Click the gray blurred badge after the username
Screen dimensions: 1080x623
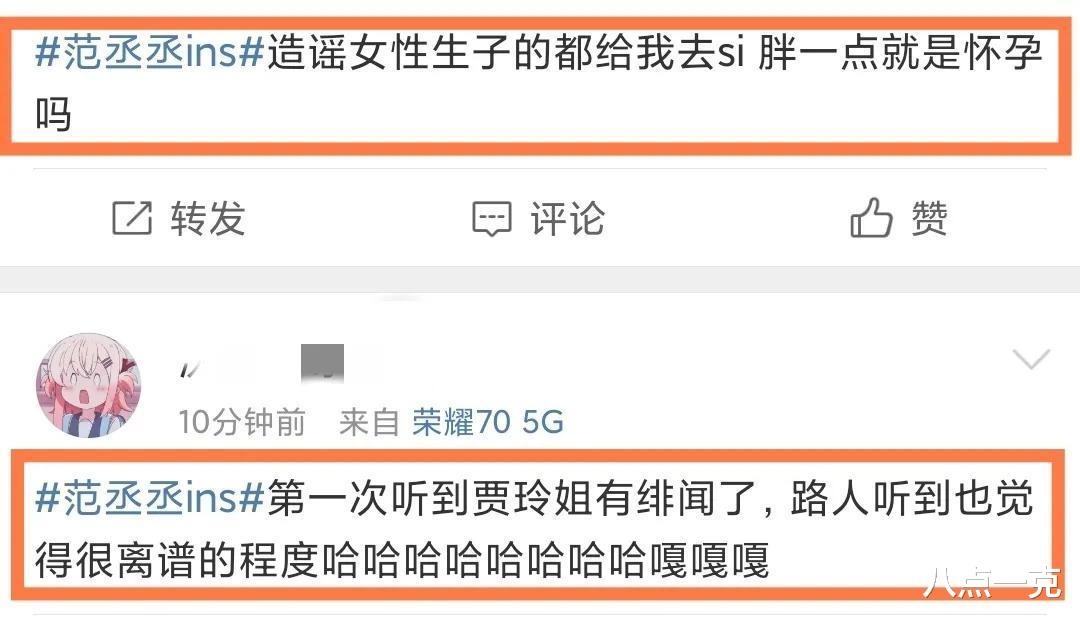(x=322, y=362)
